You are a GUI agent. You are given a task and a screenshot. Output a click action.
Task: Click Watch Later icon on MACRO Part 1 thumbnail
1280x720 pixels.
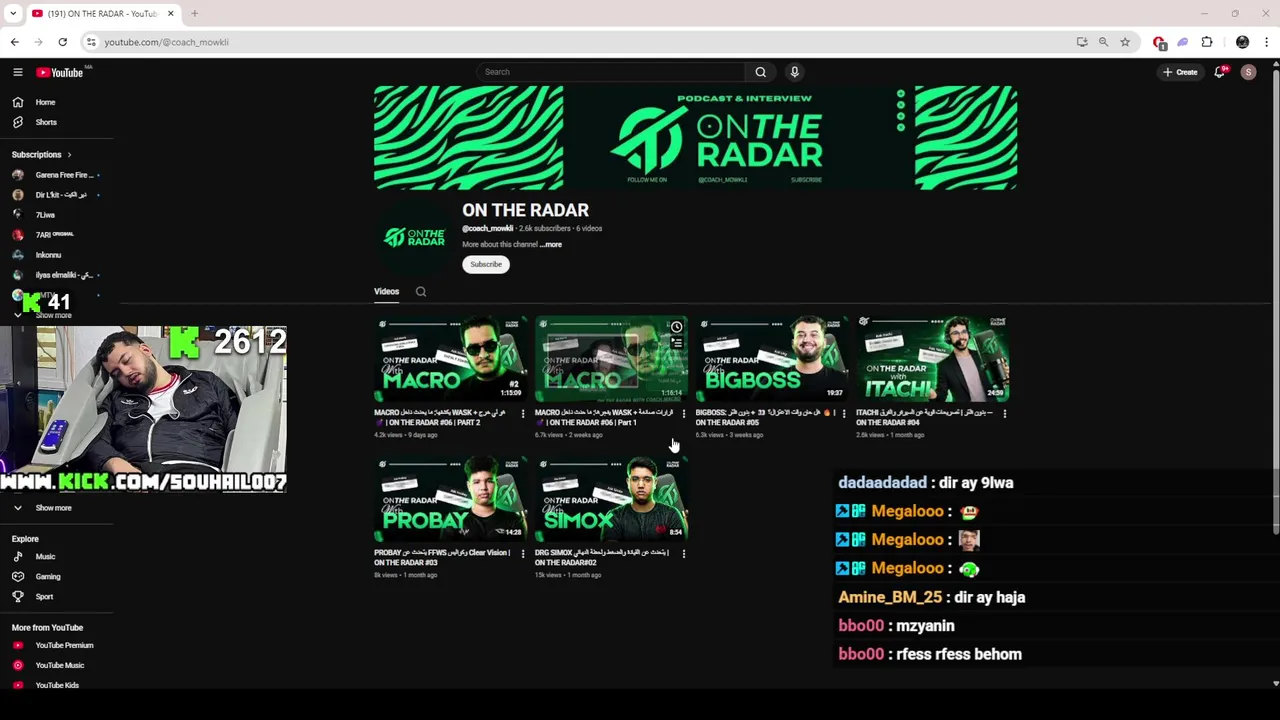(x=676, y=327)
